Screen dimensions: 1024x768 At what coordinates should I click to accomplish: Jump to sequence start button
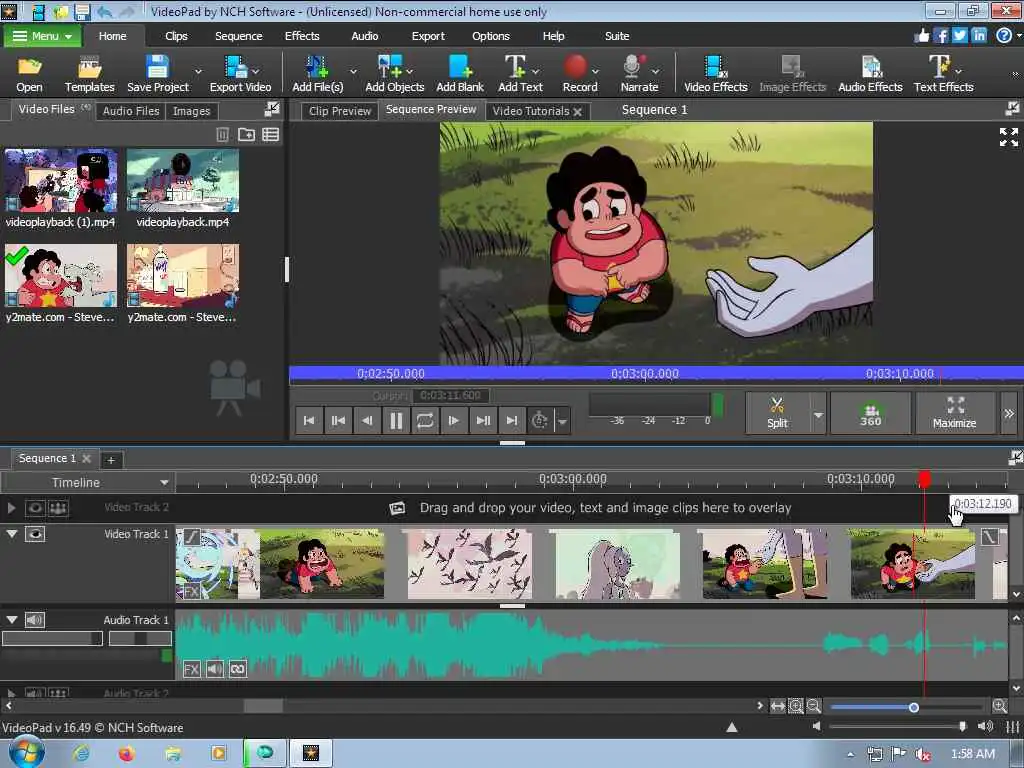click(309, 421)
